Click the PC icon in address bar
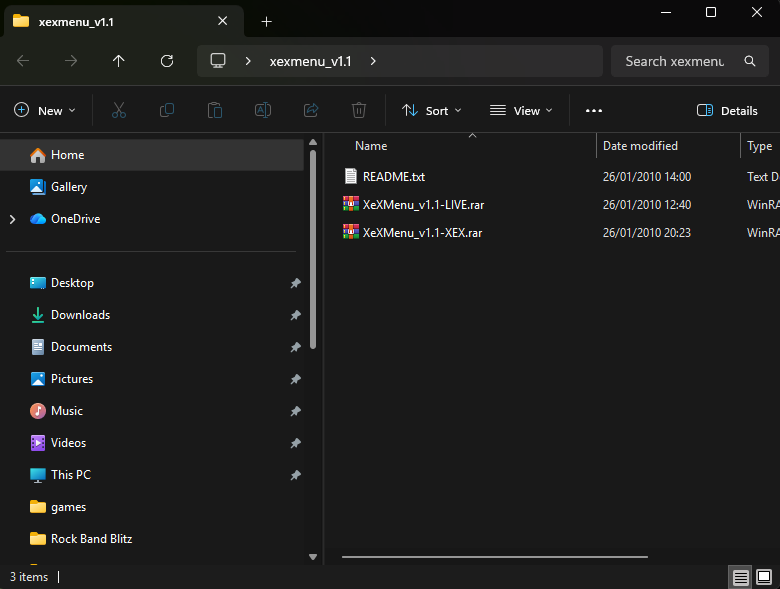Viewport: 780px width, 589px height. [x=218, y=61]
